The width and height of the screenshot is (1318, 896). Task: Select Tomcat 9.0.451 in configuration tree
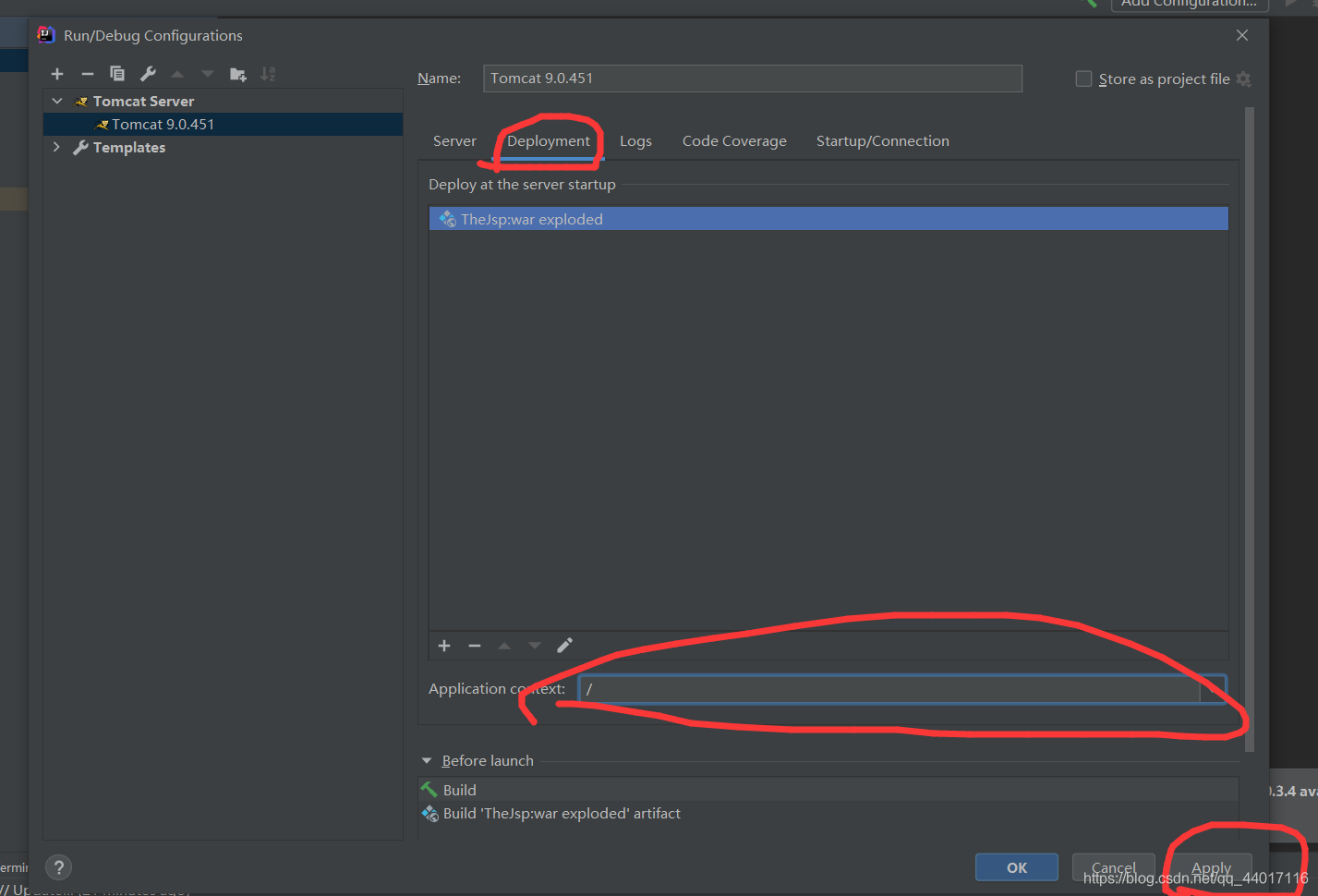tap(223, 125)
